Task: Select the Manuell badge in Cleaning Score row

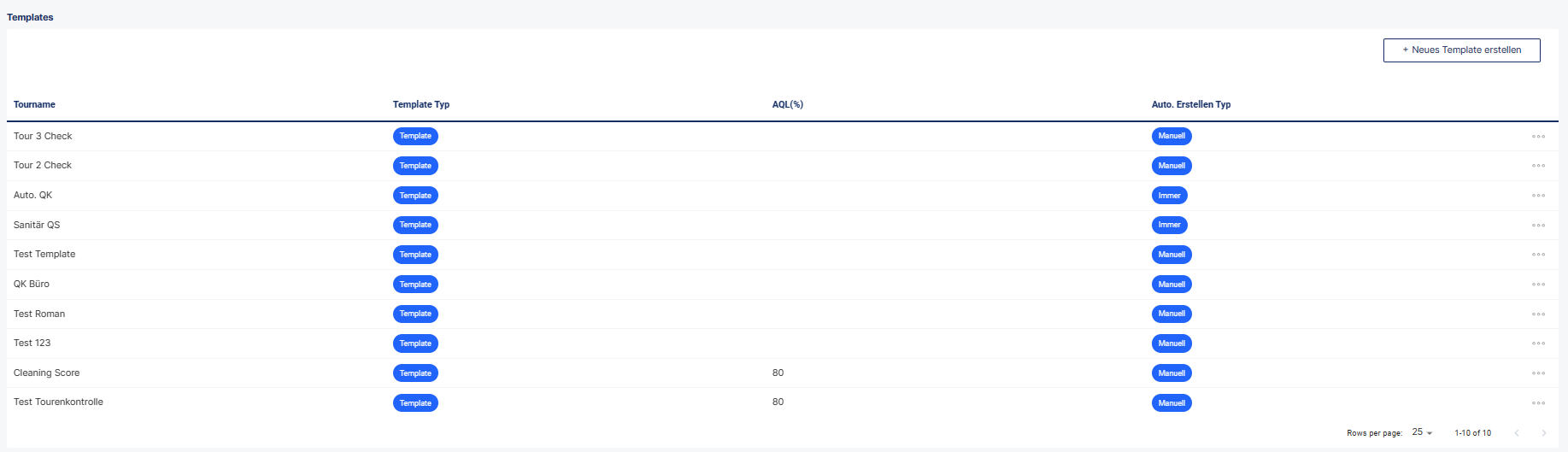Action: [1172, 373]
